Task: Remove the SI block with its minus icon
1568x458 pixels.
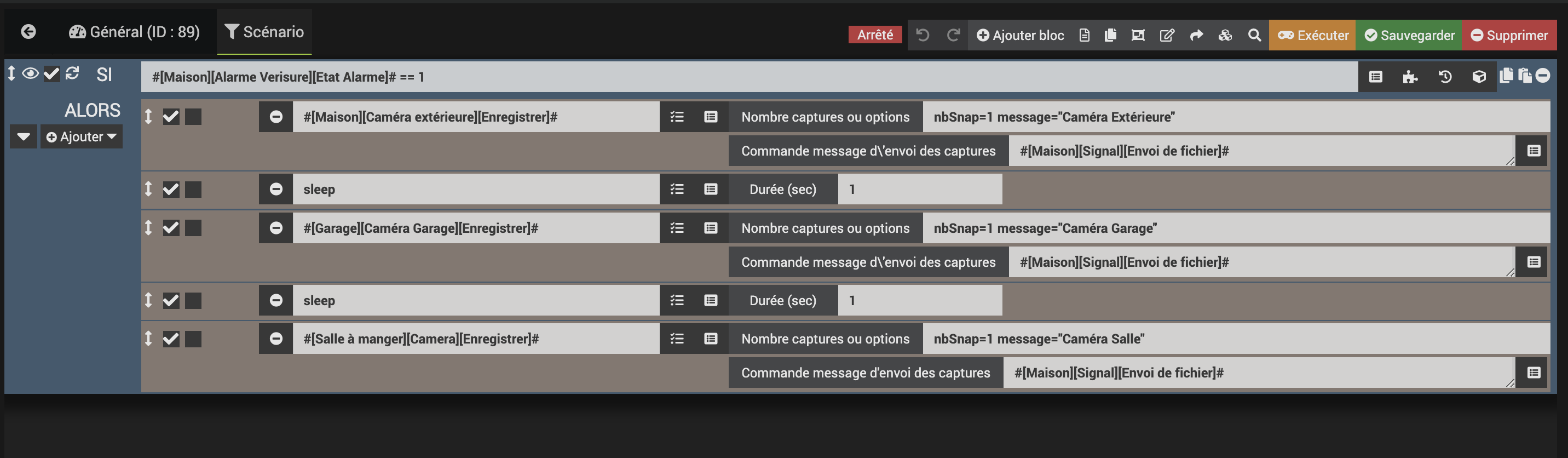Action: click(1542, 76)
